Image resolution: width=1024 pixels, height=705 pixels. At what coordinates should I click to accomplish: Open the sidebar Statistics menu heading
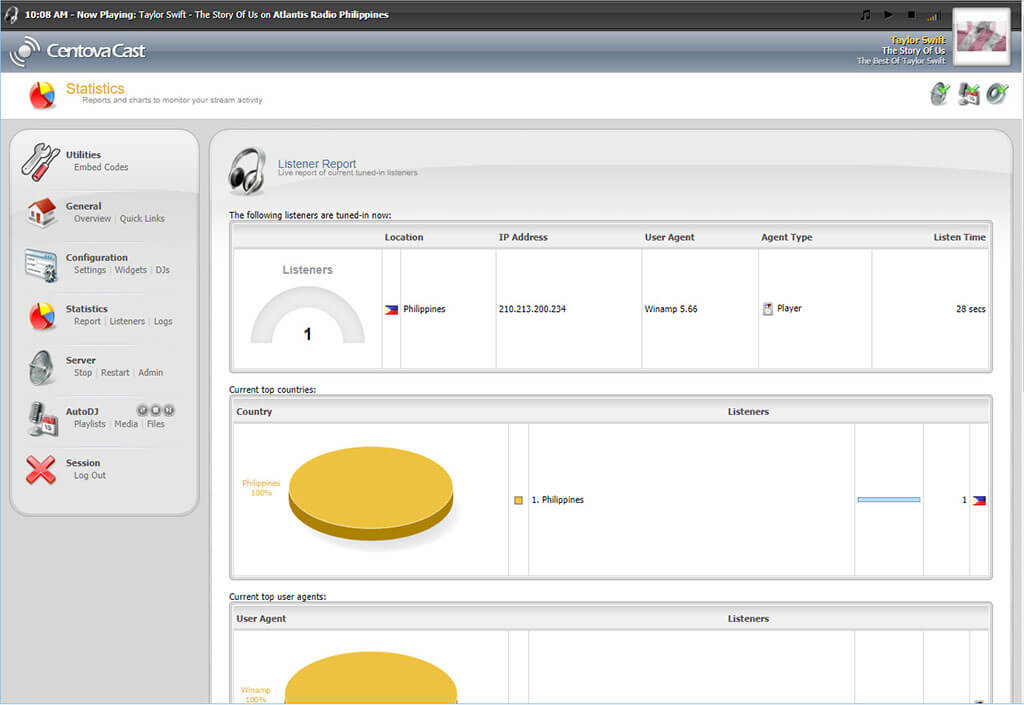point(87,309)
